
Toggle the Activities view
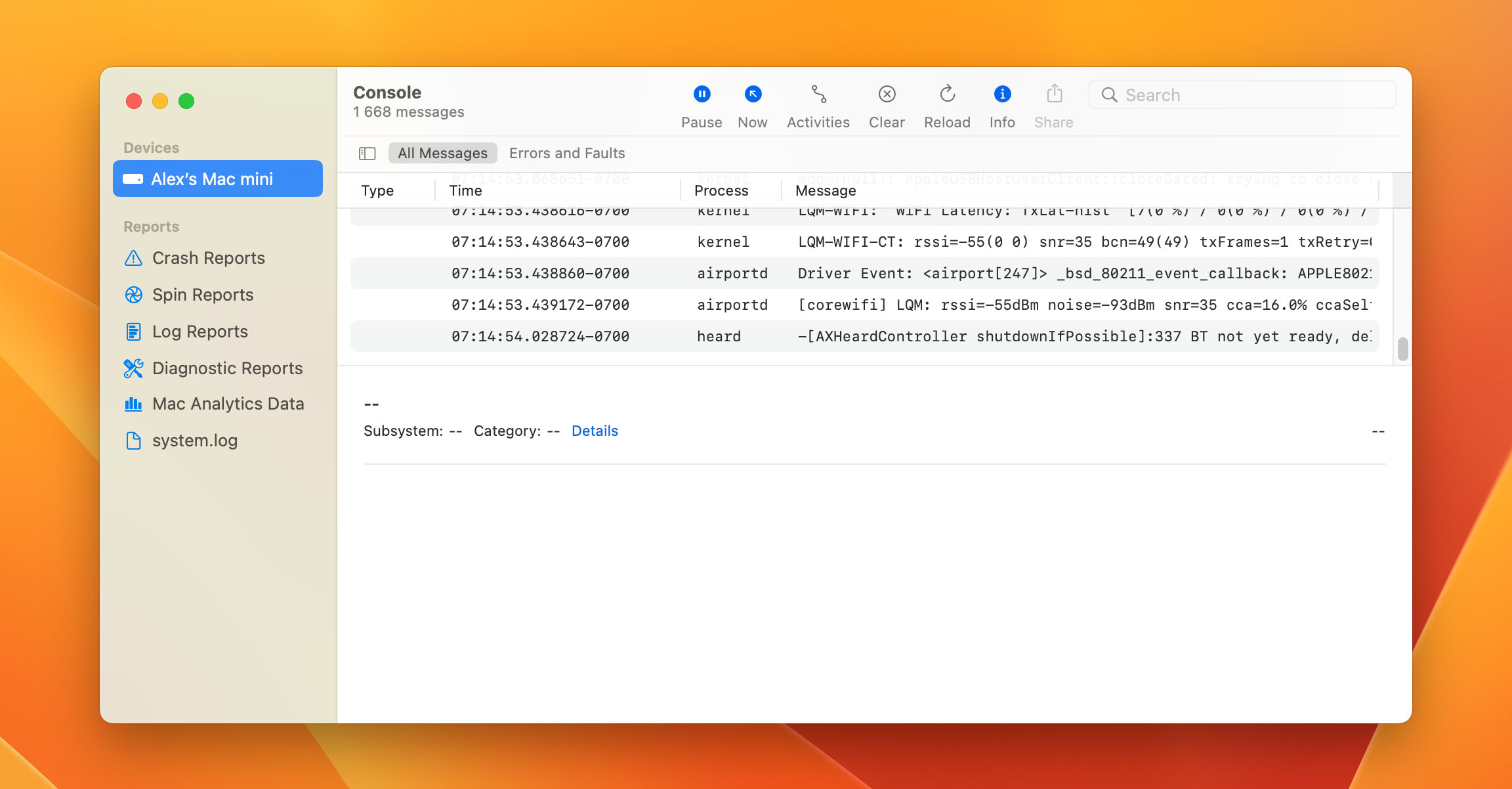click(x=818, y=95)
